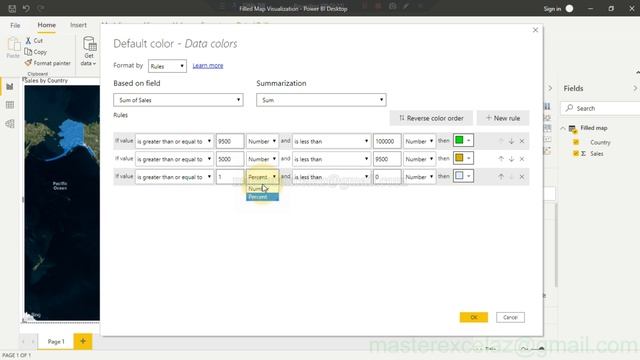Image resolution: width=640 pixels, height=360 pixels.
Task: Collapse the Fields pane with chevron
Action: tap(635, 88)
